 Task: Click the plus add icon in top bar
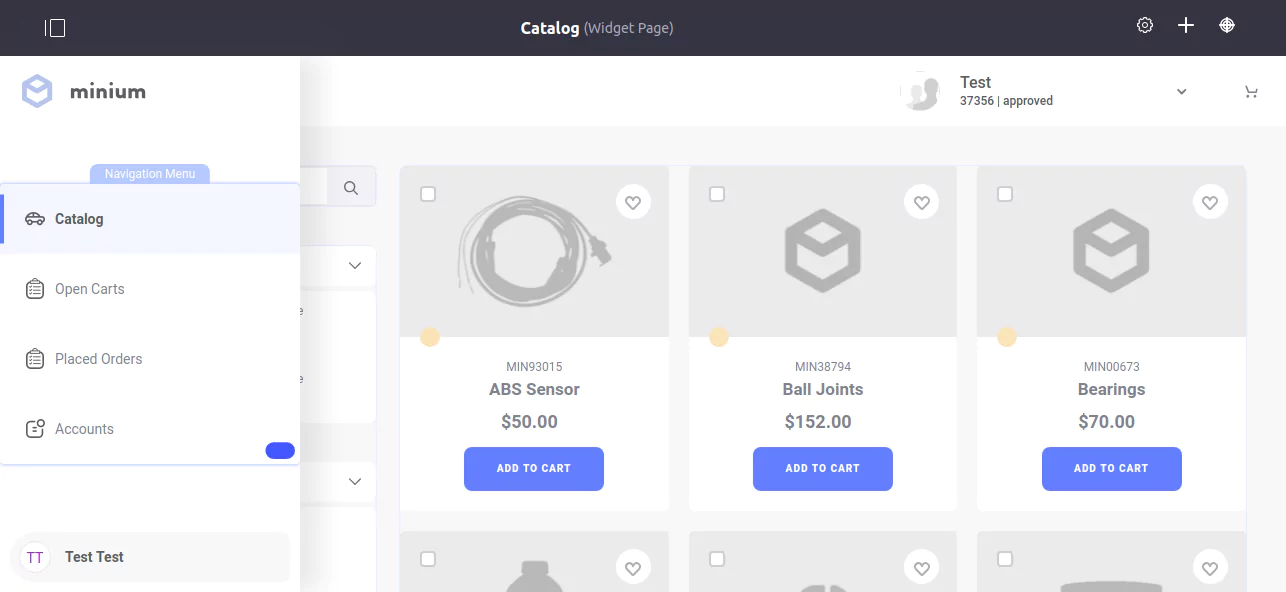tap(1186, 26)
